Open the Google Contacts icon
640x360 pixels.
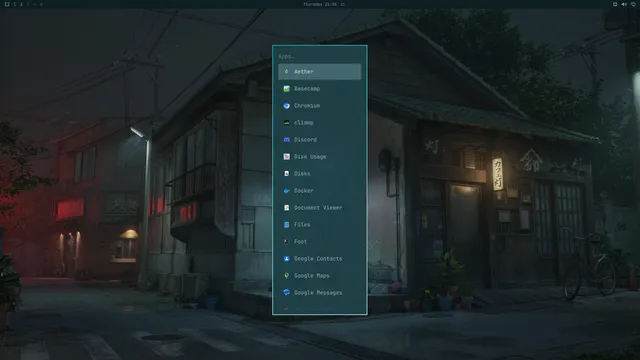pos(287,259)
